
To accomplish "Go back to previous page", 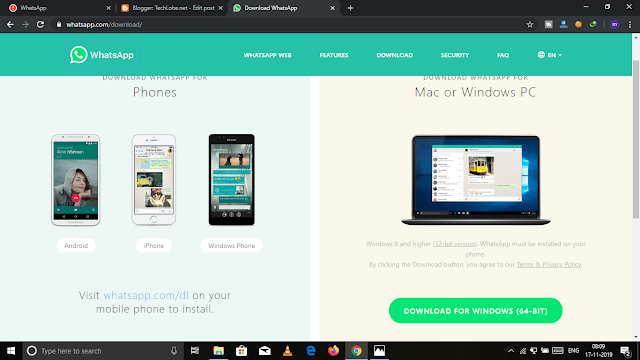I will 10,24.
